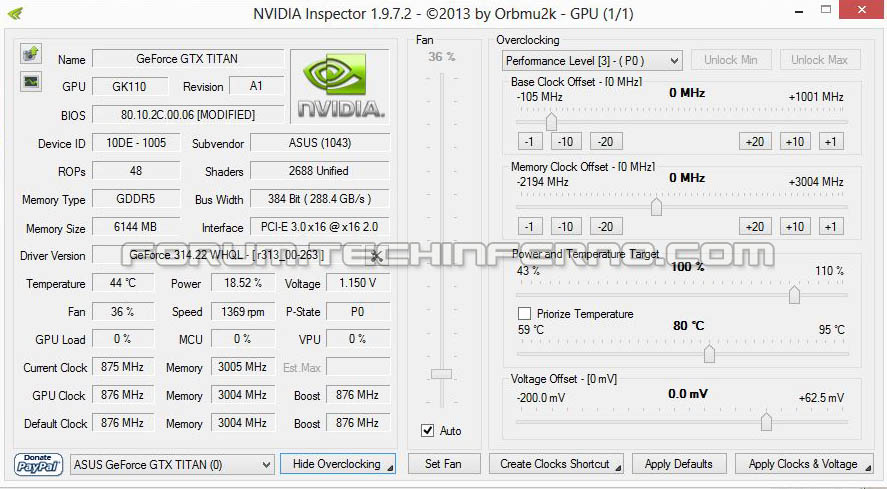The image size is (887, 489).
Task: Click Memory Clock Offset +1 button
Action: point(830,226)
